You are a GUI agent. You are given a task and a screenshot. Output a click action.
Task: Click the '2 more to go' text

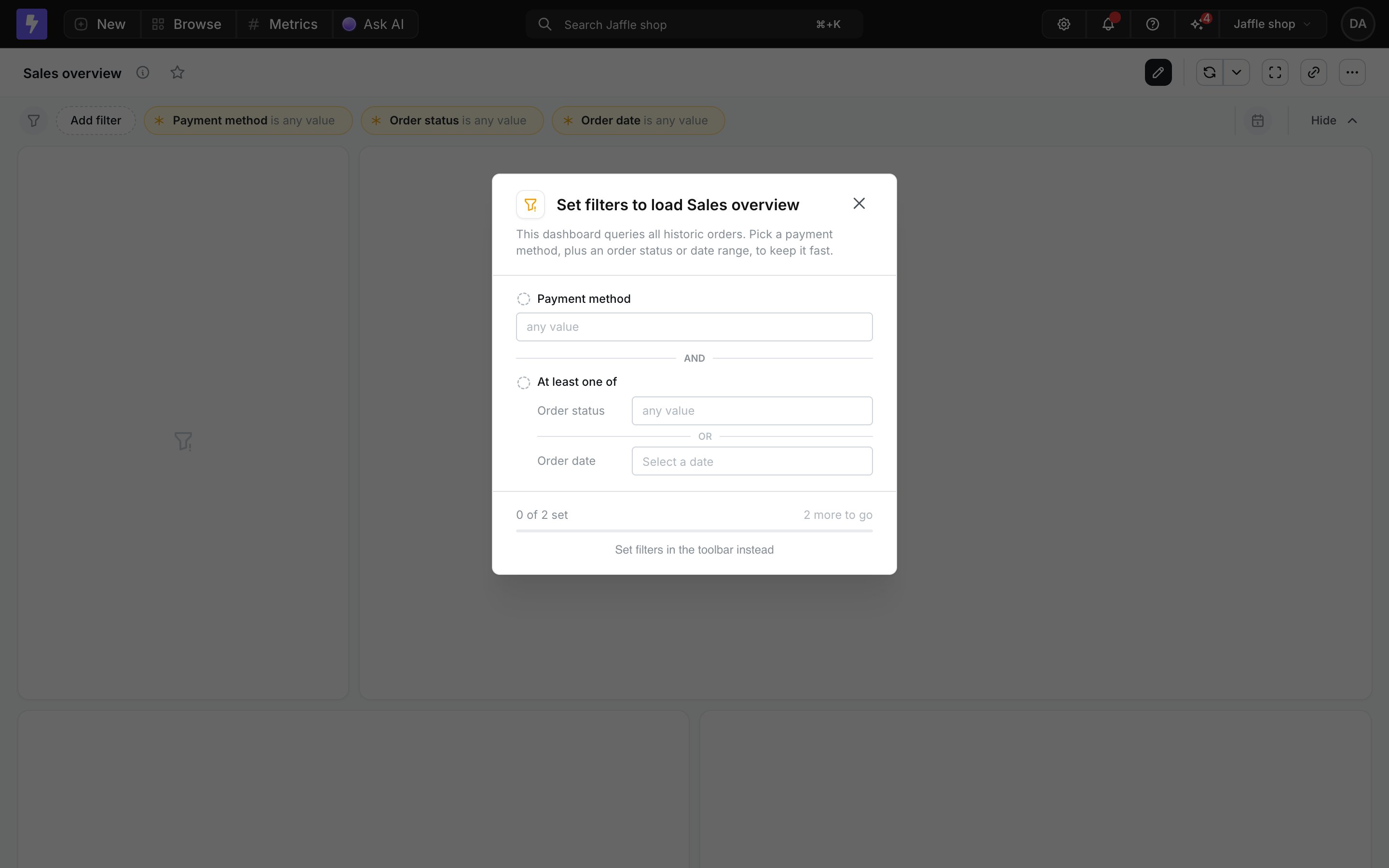click(837, 515)
